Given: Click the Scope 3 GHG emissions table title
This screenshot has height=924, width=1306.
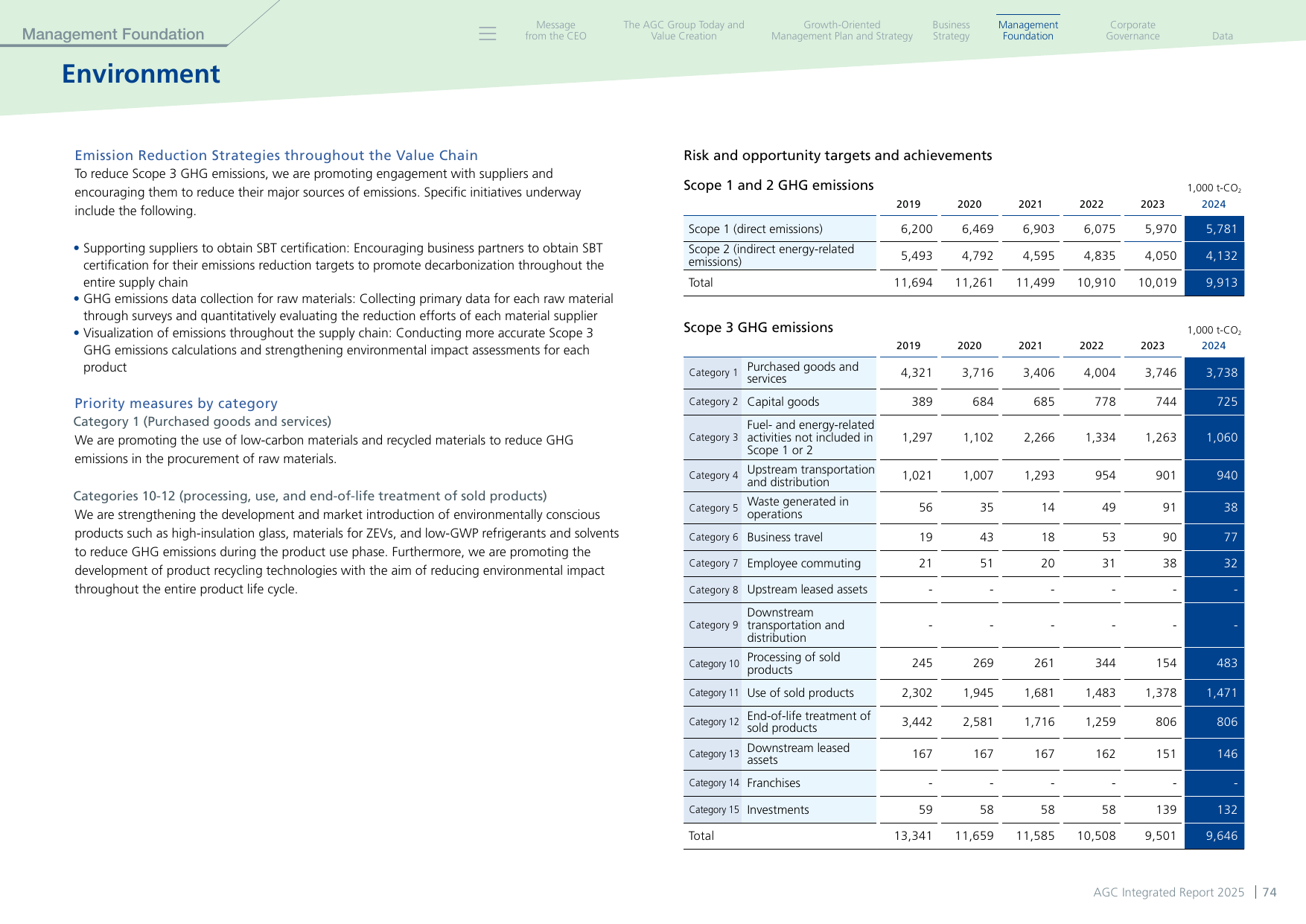Looking at the screenshot, I should point(758,327).
